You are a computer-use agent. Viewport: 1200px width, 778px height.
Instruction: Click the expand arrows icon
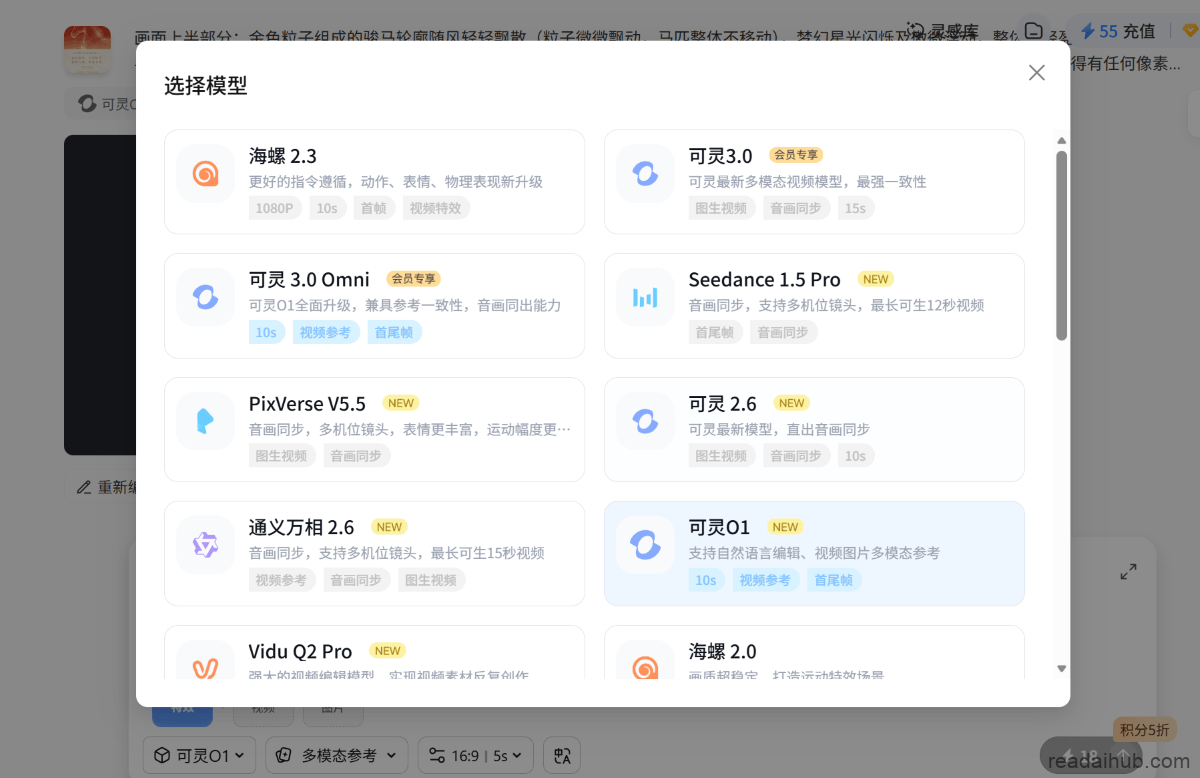pyautogui.click(x=1129, y=572)
